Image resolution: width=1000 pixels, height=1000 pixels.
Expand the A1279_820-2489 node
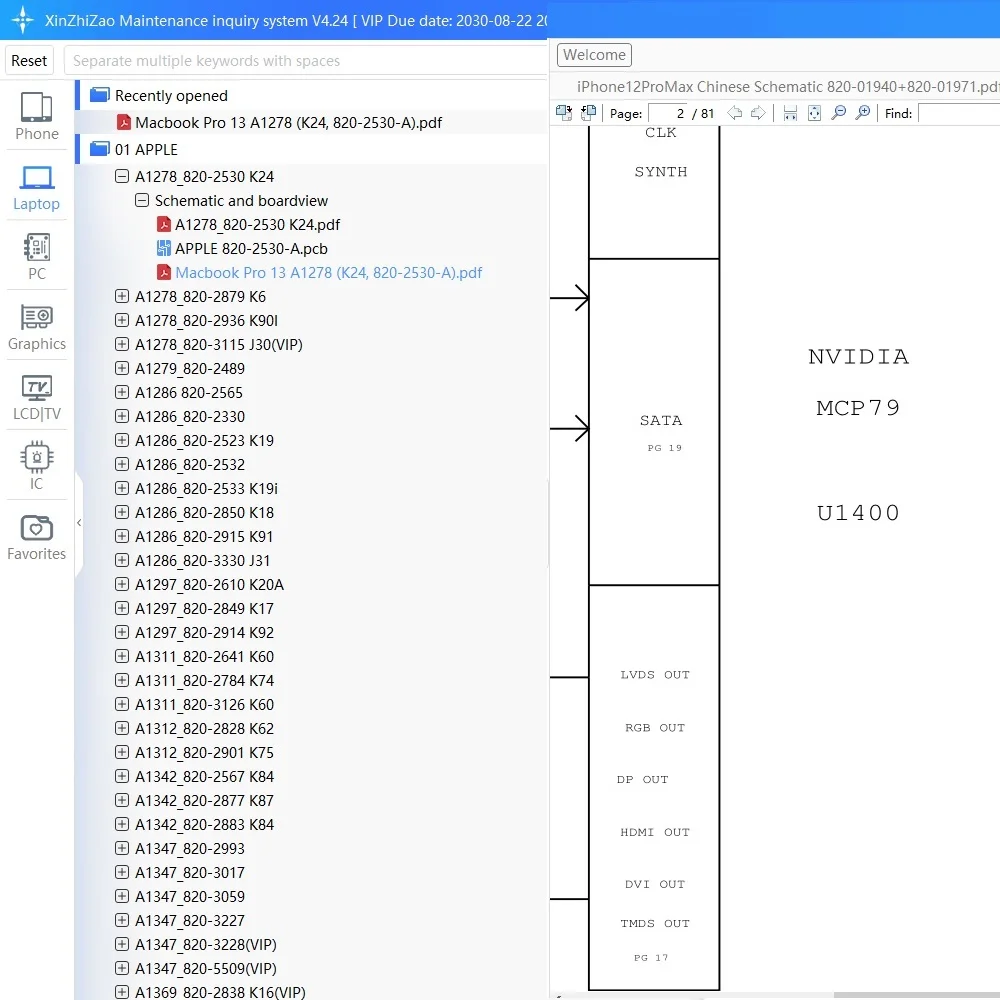(x=122, y=368)
